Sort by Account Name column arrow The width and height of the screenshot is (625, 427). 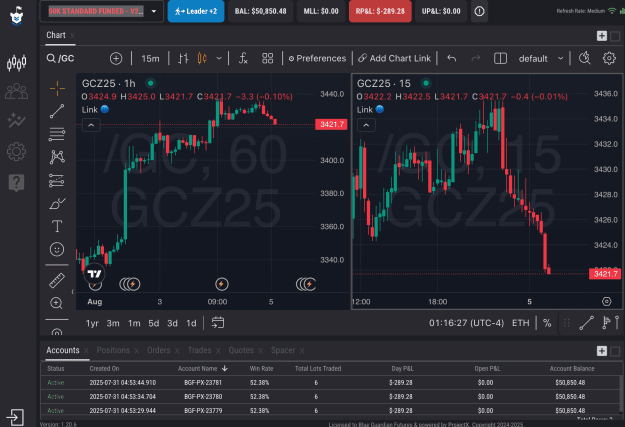225,368
